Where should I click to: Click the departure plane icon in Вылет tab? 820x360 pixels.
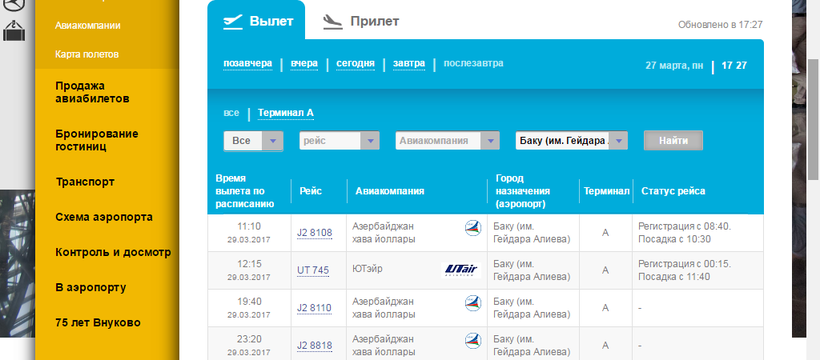coord(233,21)
